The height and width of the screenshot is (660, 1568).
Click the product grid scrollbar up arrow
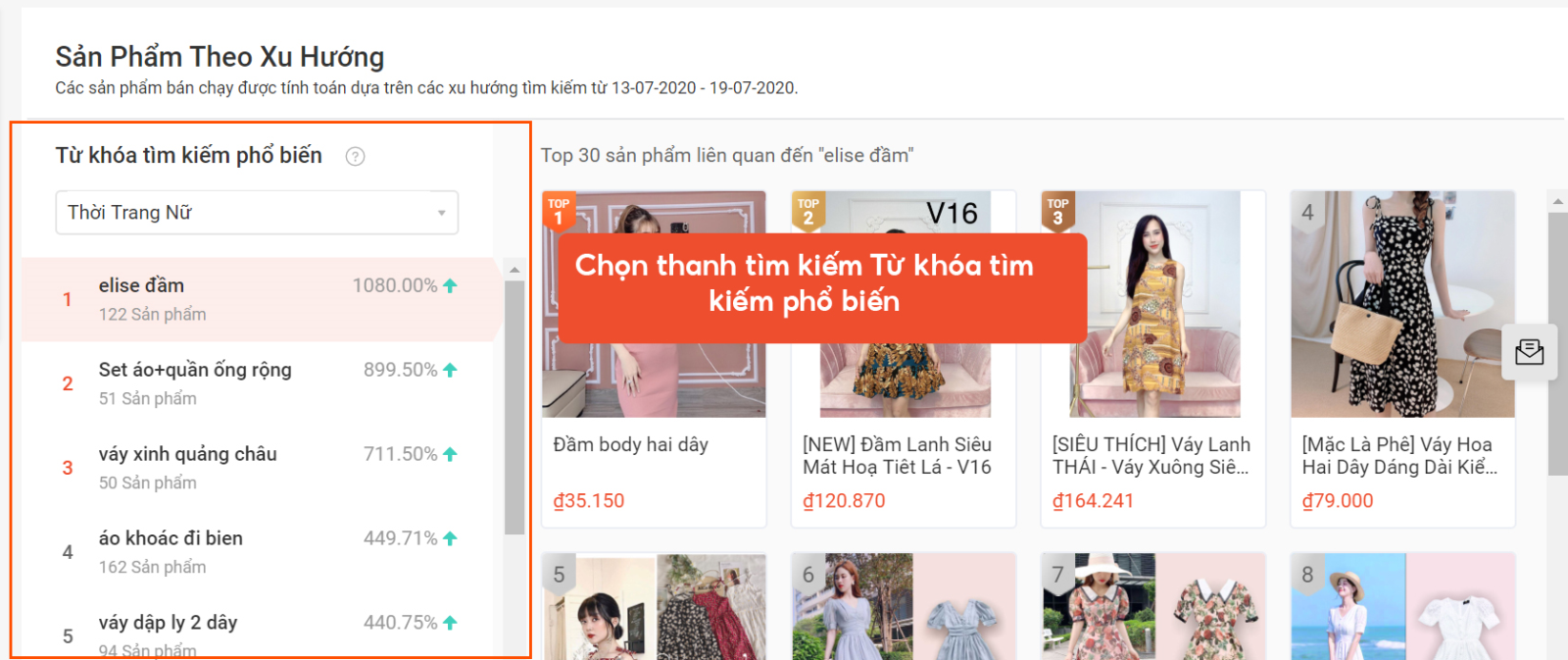click(1557, 201)
